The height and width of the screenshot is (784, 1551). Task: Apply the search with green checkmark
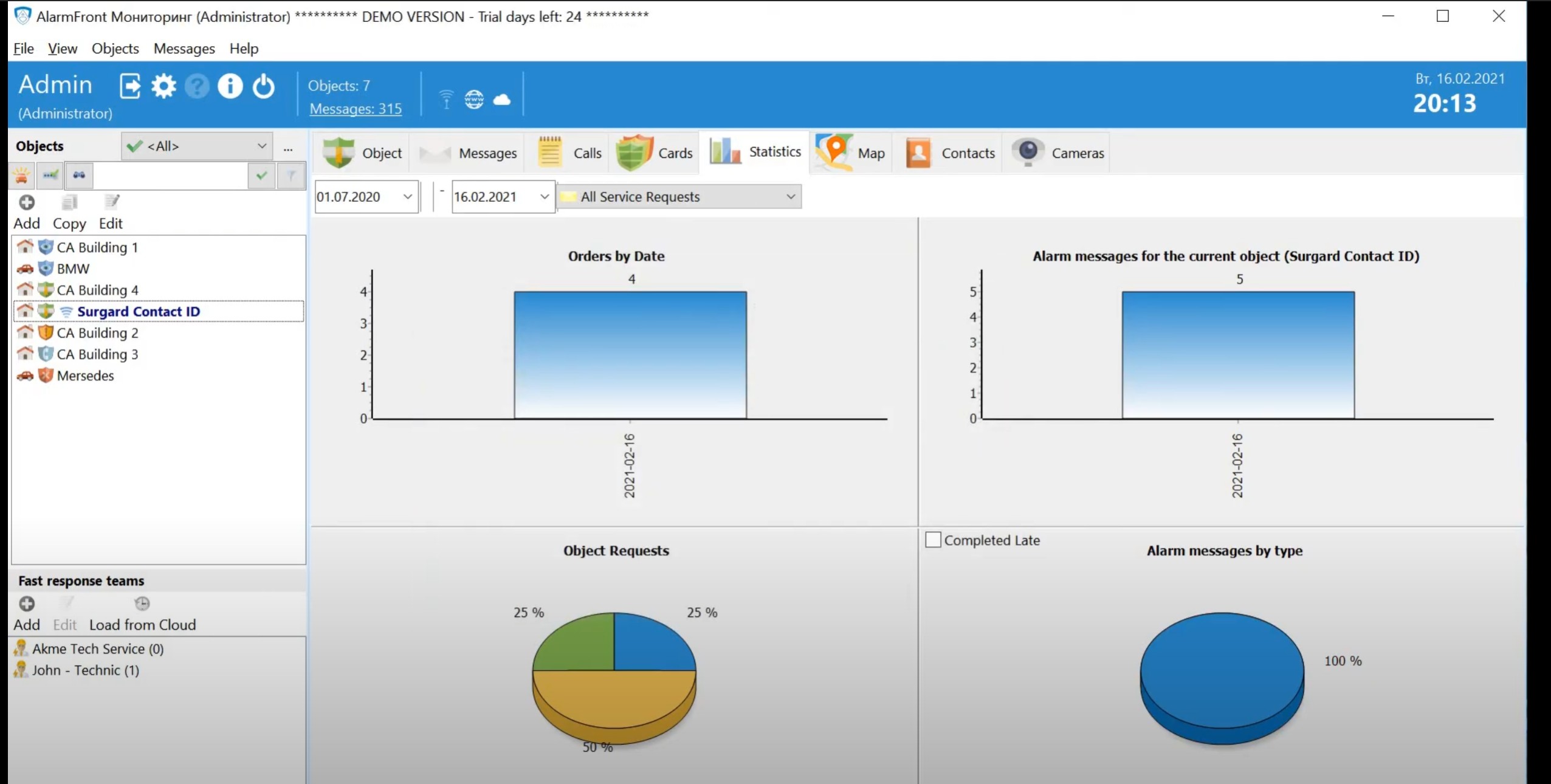coord(262,176)
